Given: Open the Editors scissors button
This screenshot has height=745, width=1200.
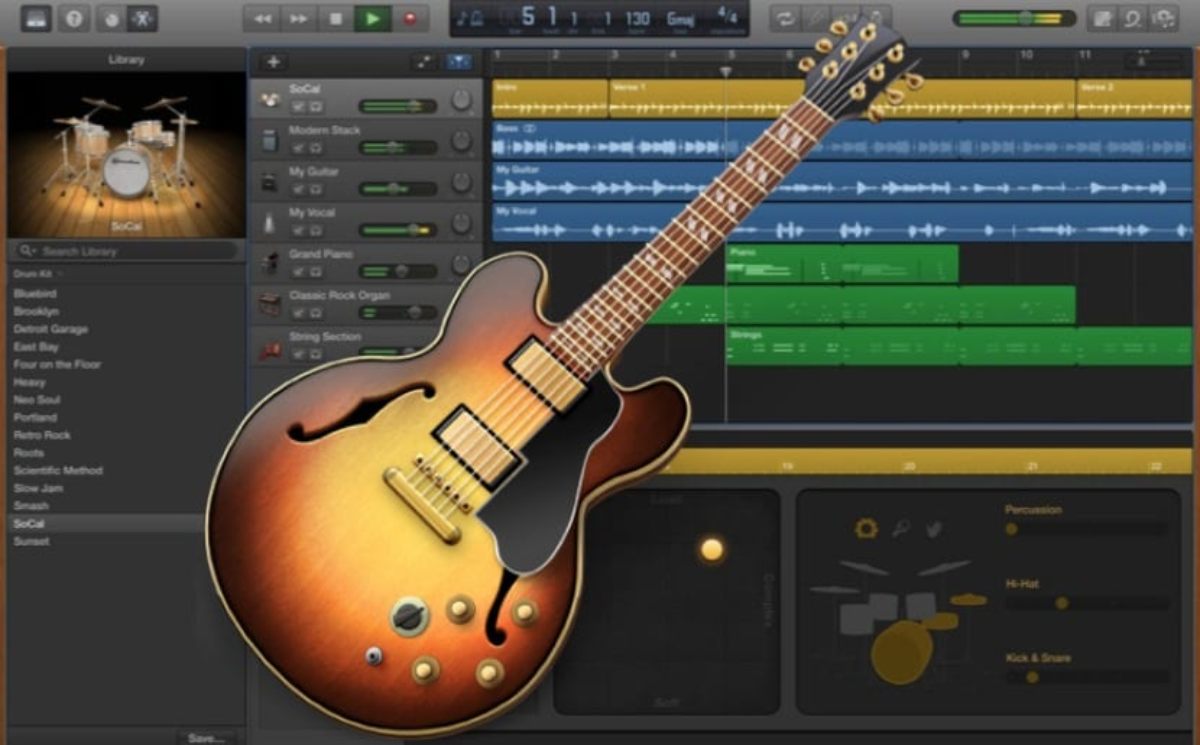Looking at the screenshot, I should tap(143, 18).
